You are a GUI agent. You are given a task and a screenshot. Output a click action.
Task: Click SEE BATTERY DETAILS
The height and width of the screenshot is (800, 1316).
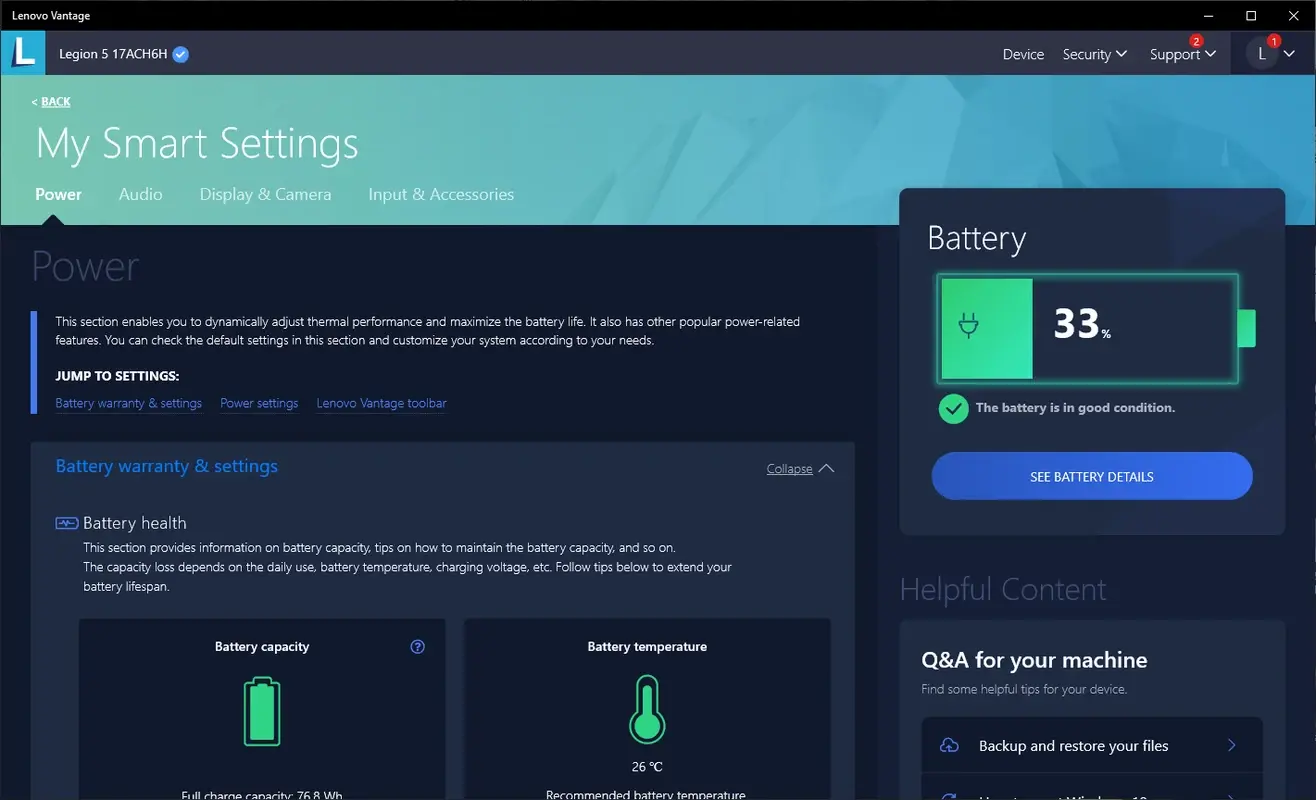(1091, 476)
